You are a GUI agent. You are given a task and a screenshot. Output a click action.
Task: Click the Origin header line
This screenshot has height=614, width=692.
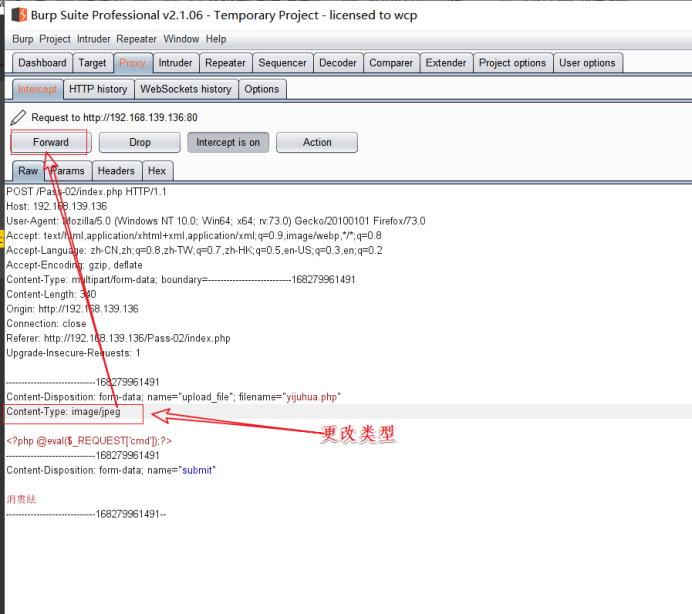click(x=72, y=309)
